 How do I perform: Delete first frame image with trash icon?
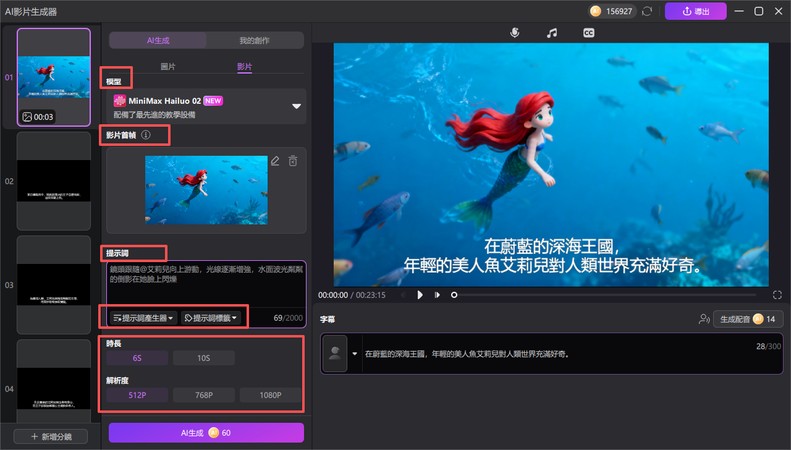[x=293, y=161]
